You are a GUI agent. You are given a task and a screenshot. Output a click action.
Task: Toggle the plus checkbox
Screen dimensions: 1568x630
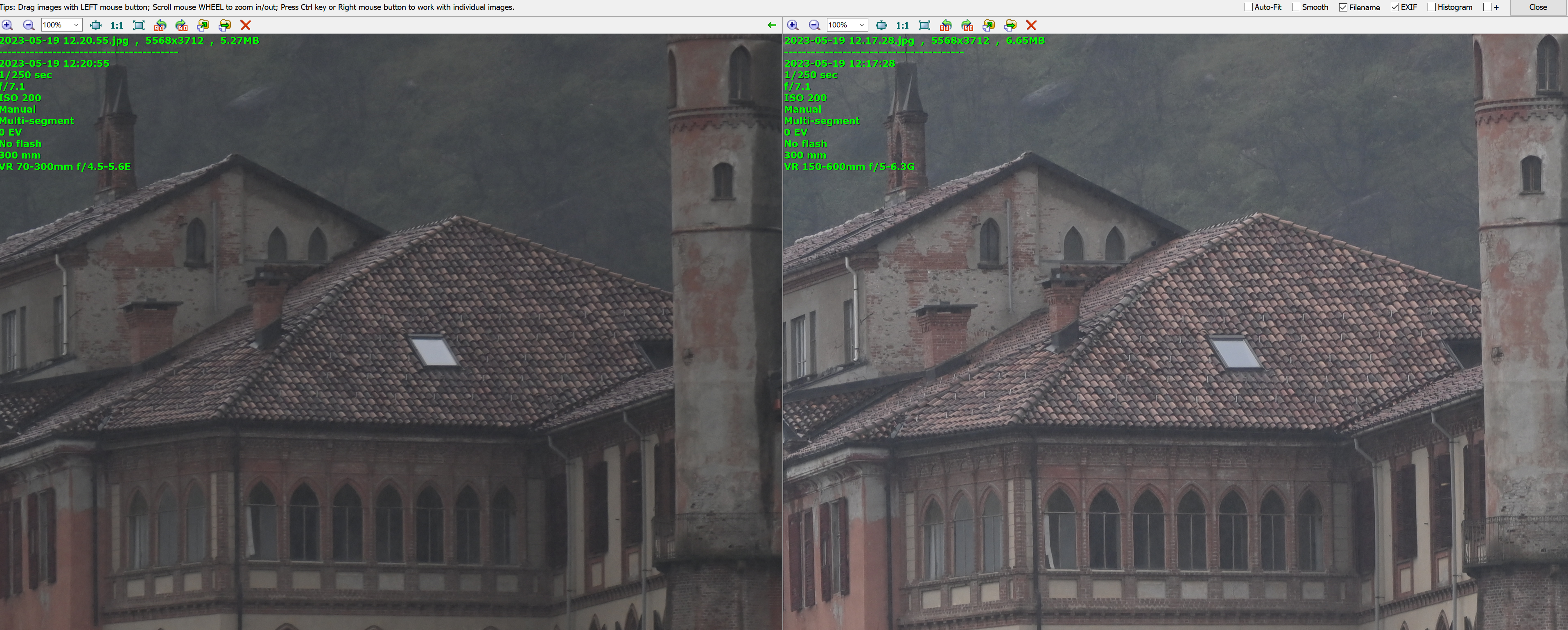tap(1487, 7)
